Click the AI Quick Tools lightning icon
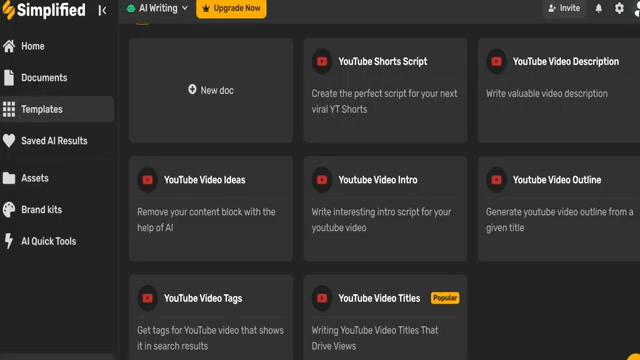This screenshot has width=640, height=360. coord(9,241)
